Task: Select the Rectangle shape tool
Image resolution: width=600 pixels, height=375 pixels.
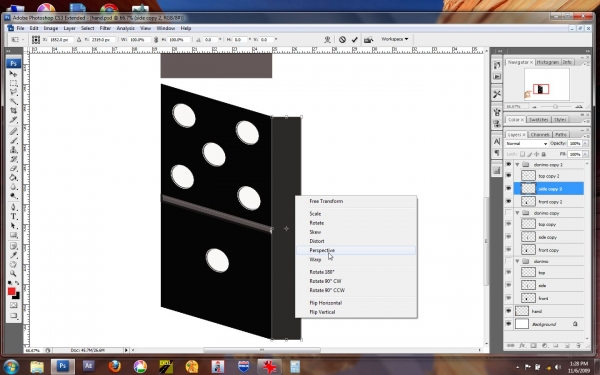Action: [13, 235]
